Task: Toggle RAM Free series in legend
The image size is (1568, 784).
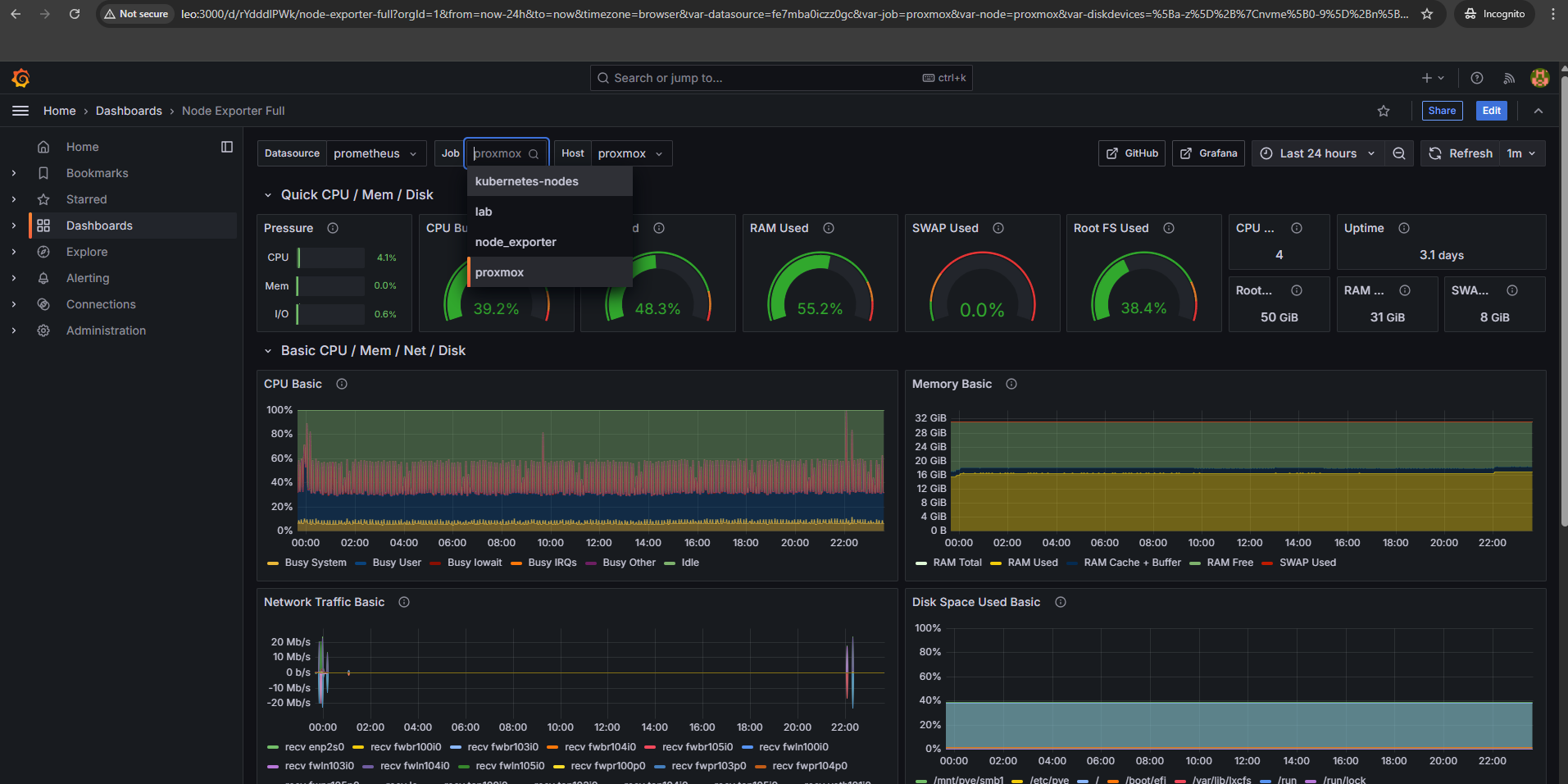Action: click(1229, 563)
